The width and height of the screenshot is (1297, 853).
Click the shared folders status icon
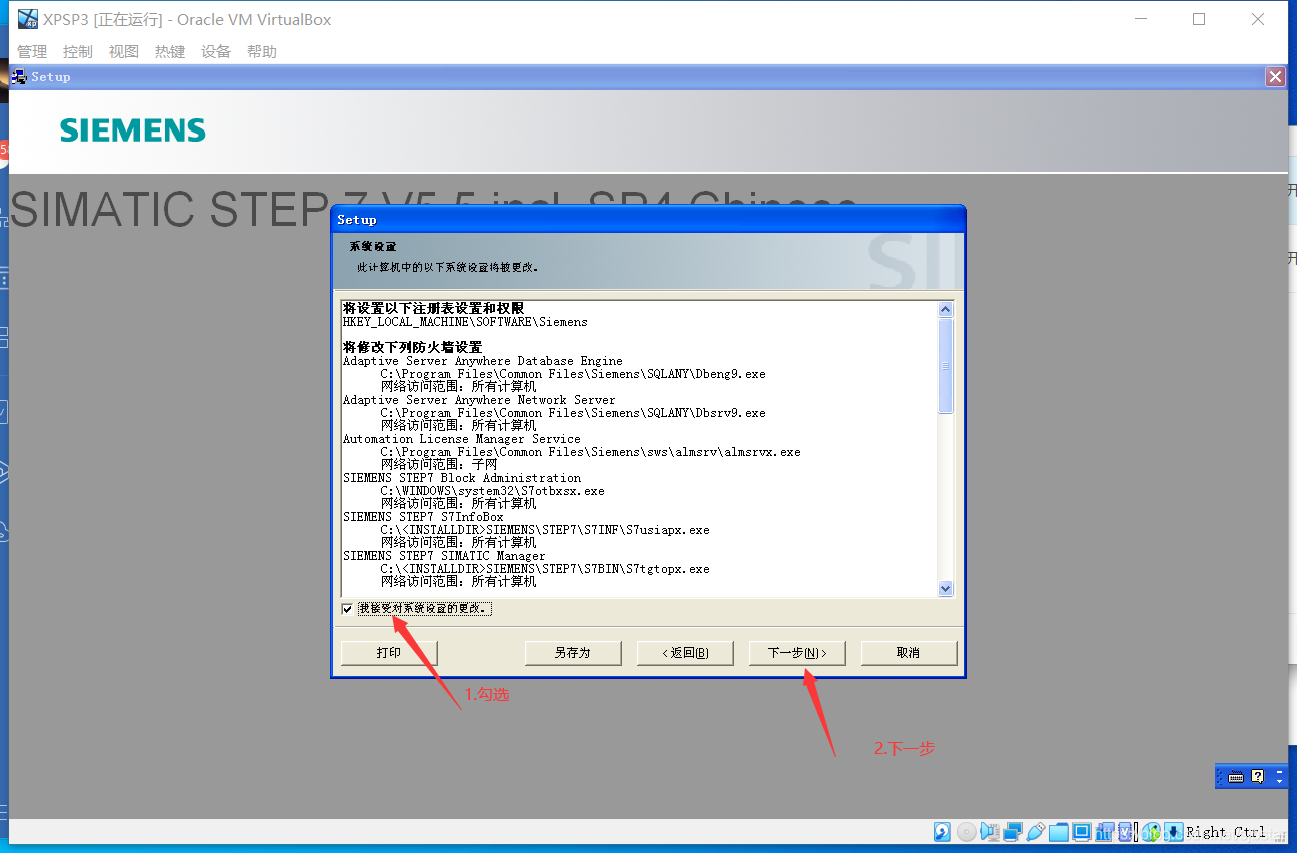[x=1059, y=832]
